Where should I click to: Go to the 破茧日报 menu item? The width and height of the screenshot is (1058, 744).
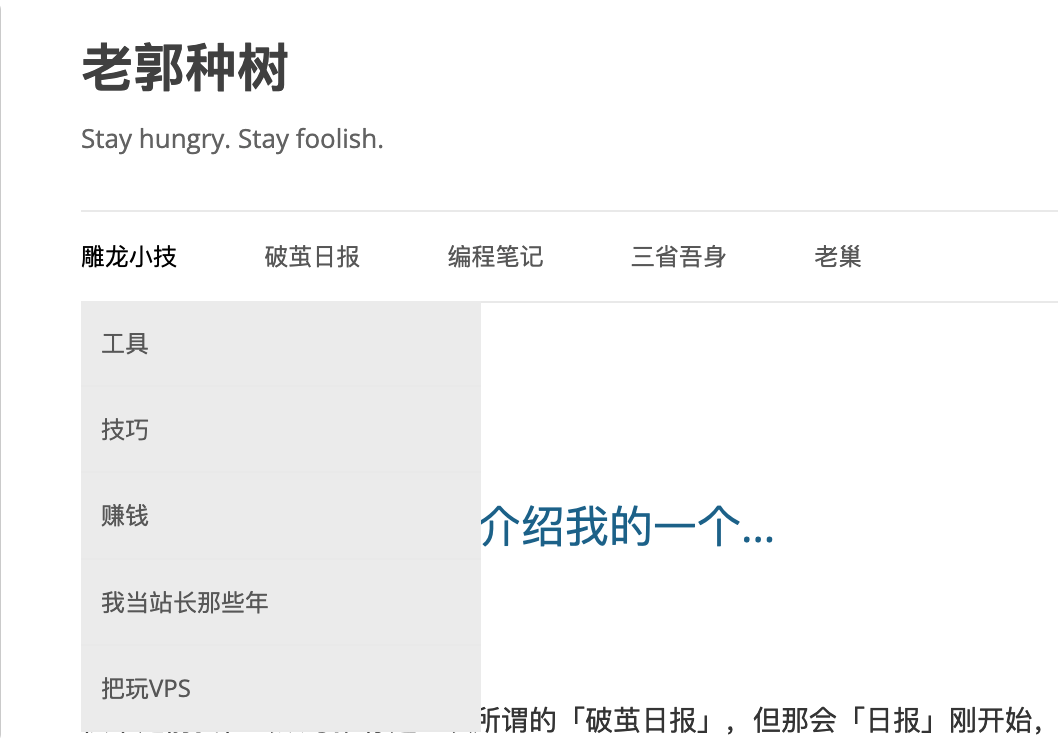click(x=312, y=256)
